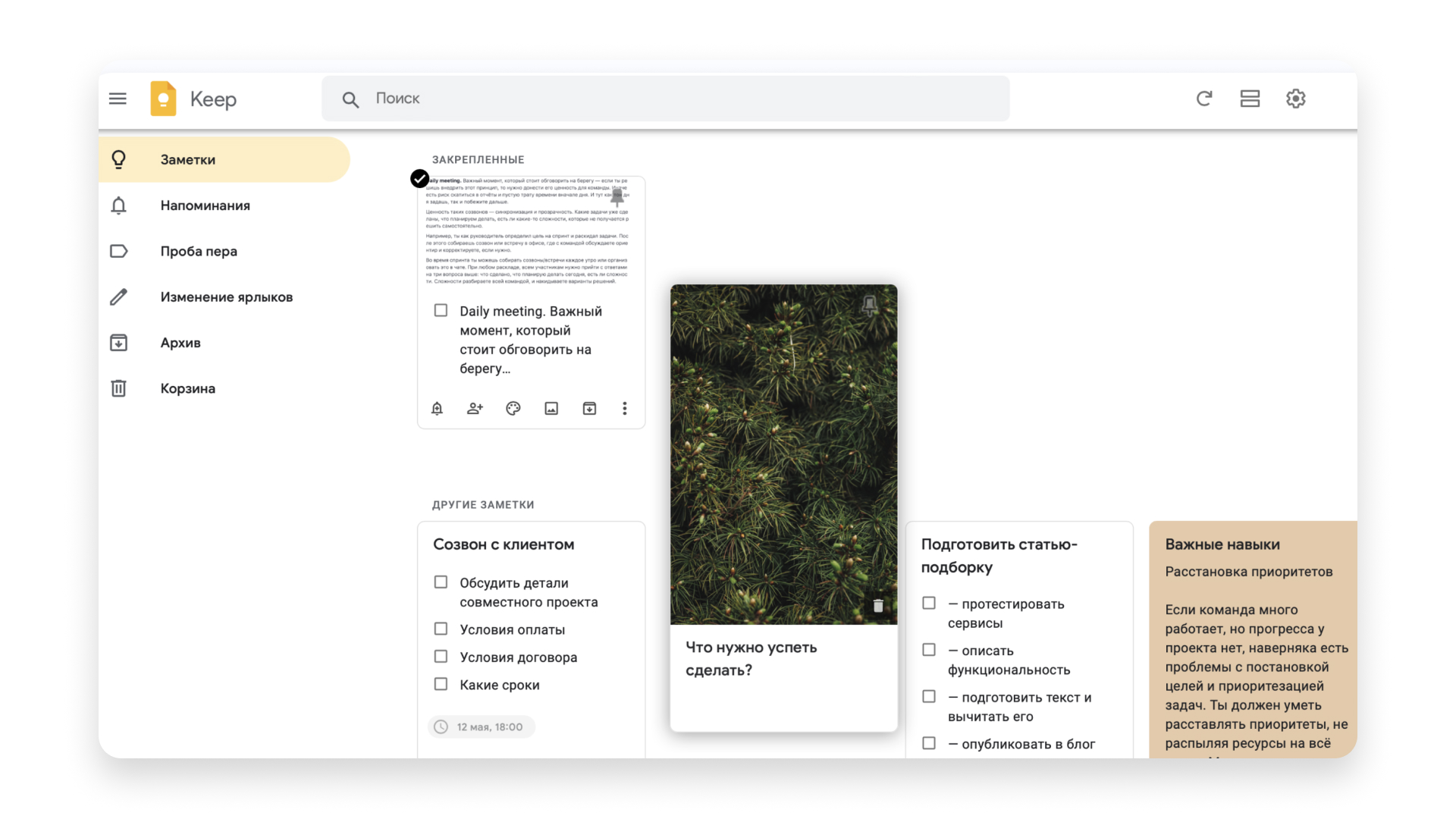Viewport: 1456px width, 819px height.
Task: Open the Проба пера label
Action: [x=224, y=251]
